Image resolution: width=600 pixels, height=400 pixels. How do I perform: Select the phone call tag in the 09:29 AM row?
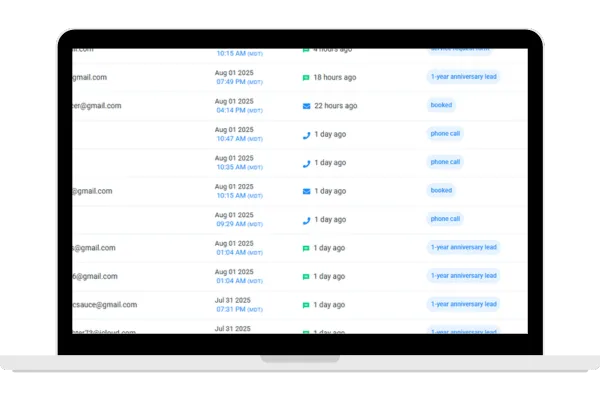pos(445,219)
